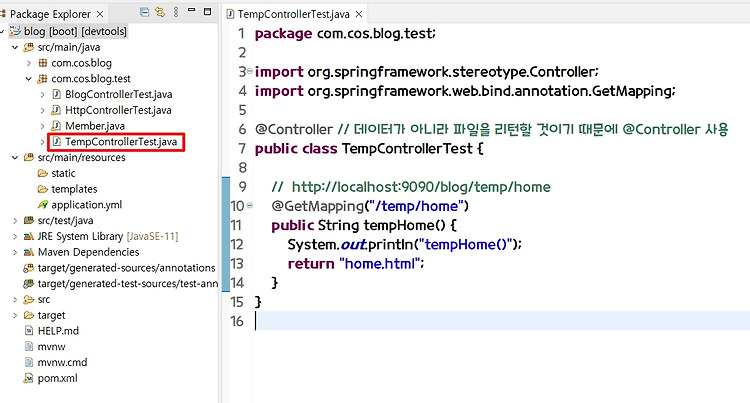Select the TempControllerTest.java editor tab
This screenshot has height=403, width=750.
[293, 14]
